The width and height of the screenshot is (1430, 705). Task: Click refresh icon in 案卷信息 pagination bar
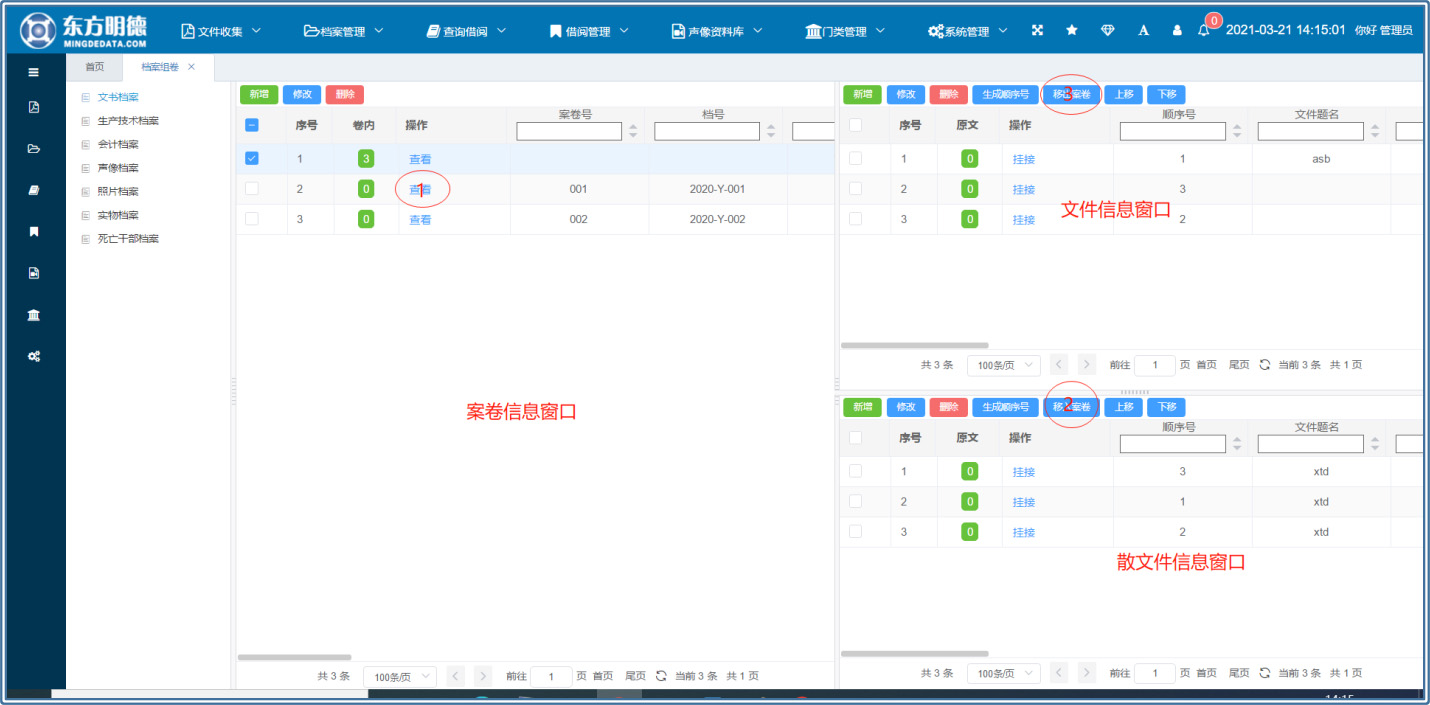(661, 676)
